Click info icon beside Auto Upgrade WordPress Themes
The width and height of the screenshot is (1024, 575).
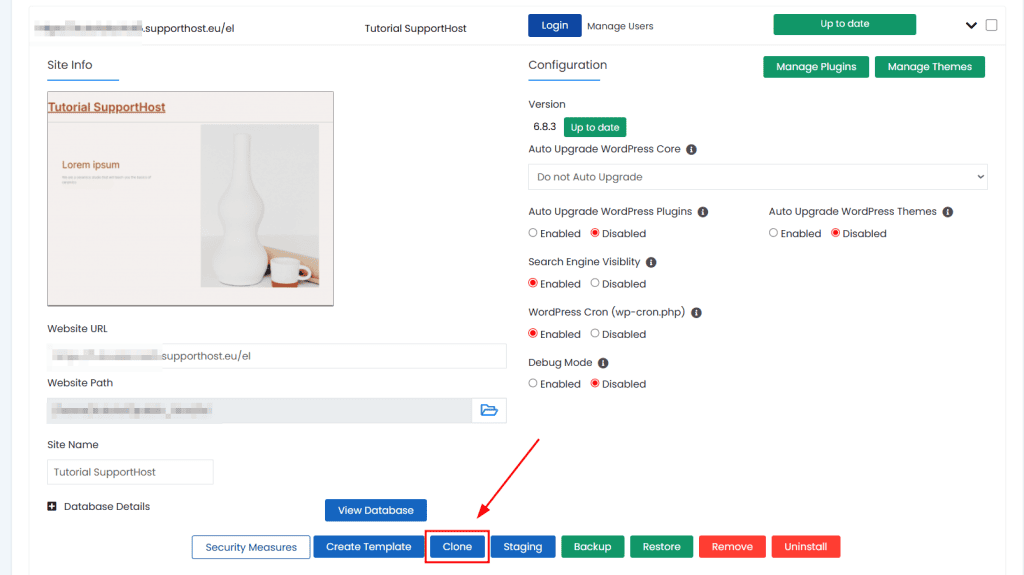[x=947, y=212]
